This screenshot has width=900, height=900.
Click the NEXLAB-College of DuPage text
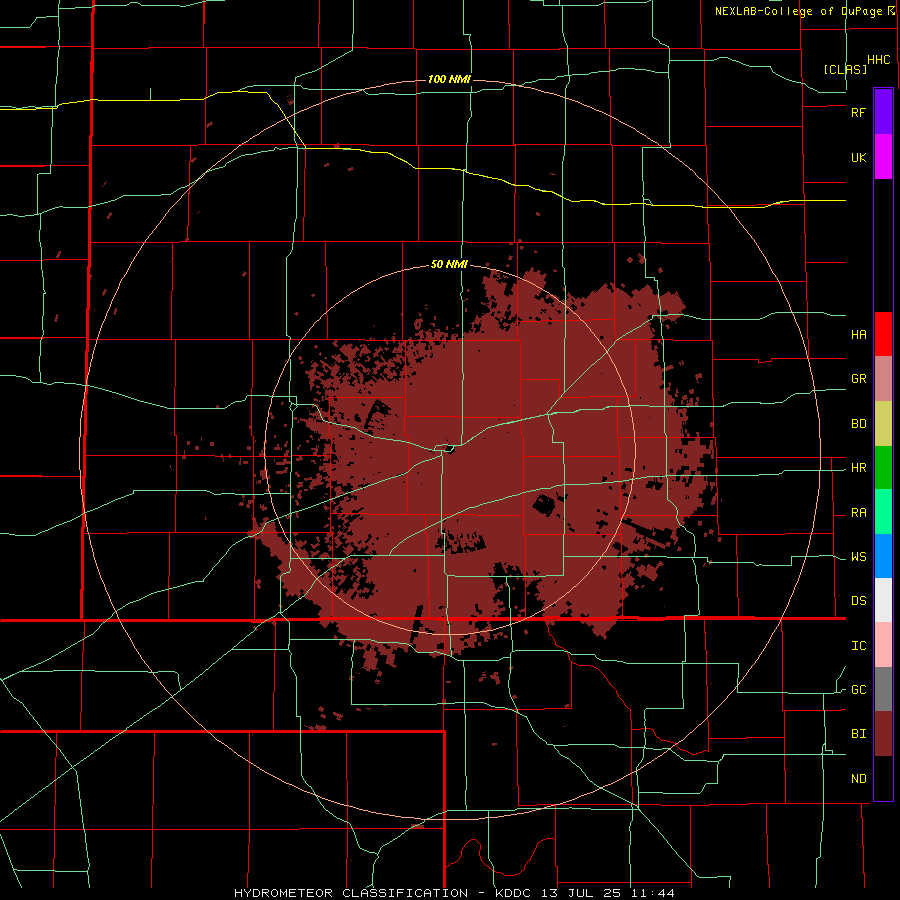point(798,11)
